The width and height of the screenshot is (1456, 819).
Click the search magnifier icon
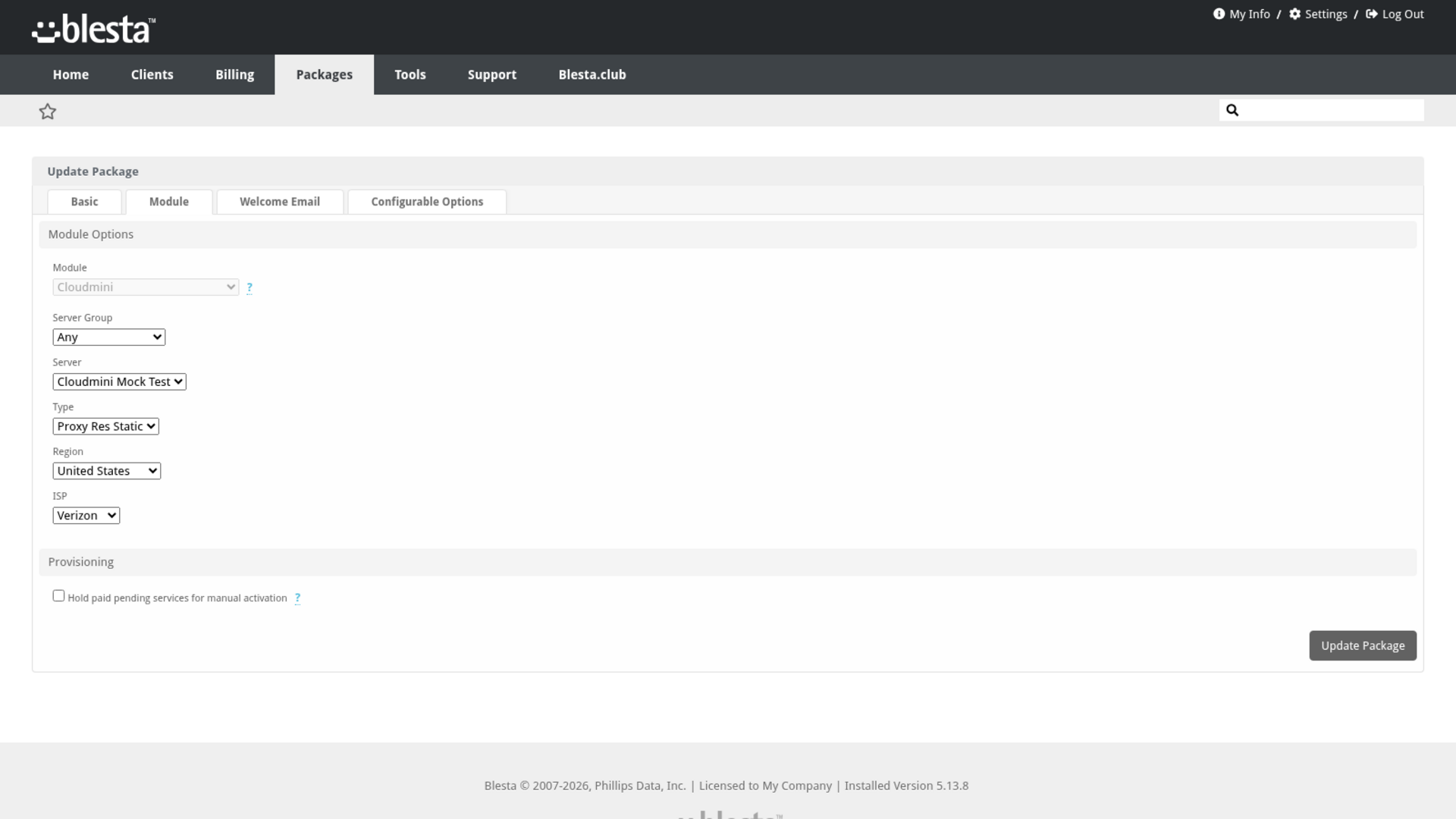(x=1232, y=110)
